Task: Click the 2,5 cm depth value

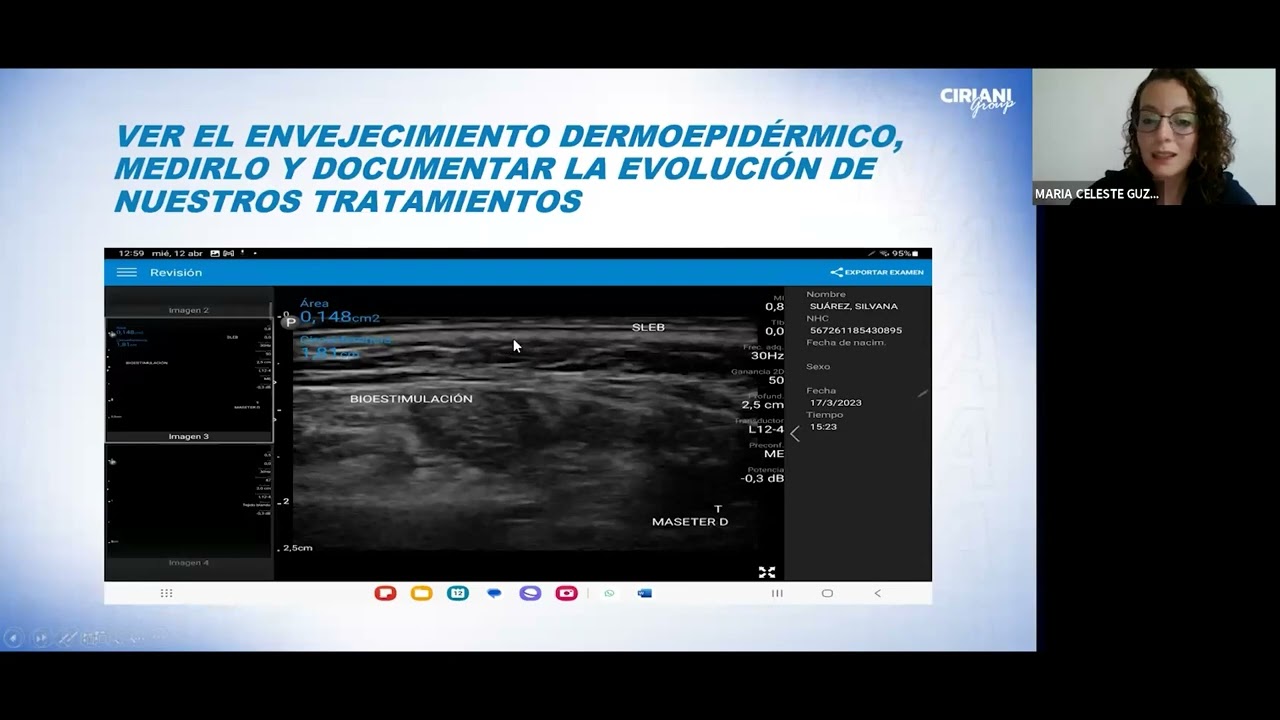Action: pyautogui.click(x=763, y=405)
